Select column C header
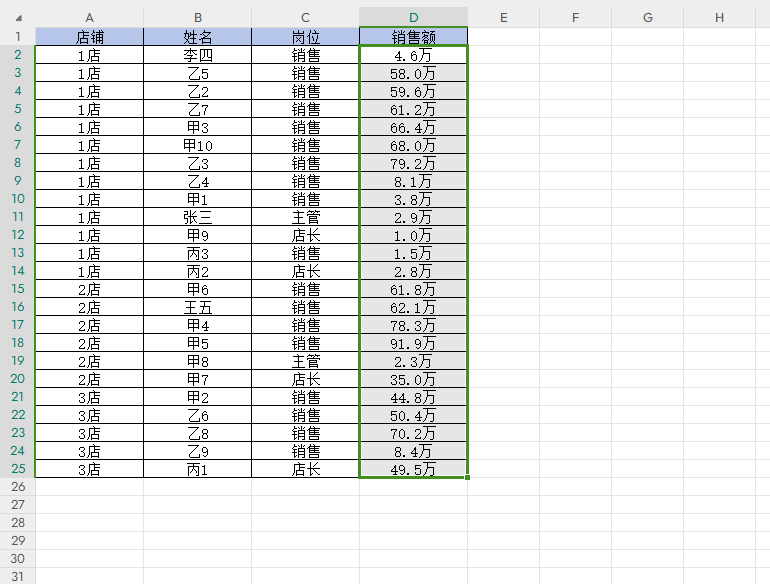This screenshot has width=770, height=584. 305,18
